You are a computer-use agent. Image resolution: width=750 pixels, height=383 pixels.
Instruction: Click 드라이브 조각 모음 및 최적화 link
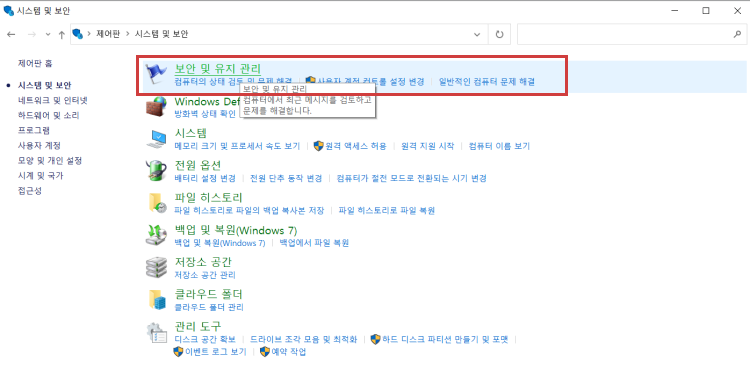pyautogui.click(x=304, y=339)
